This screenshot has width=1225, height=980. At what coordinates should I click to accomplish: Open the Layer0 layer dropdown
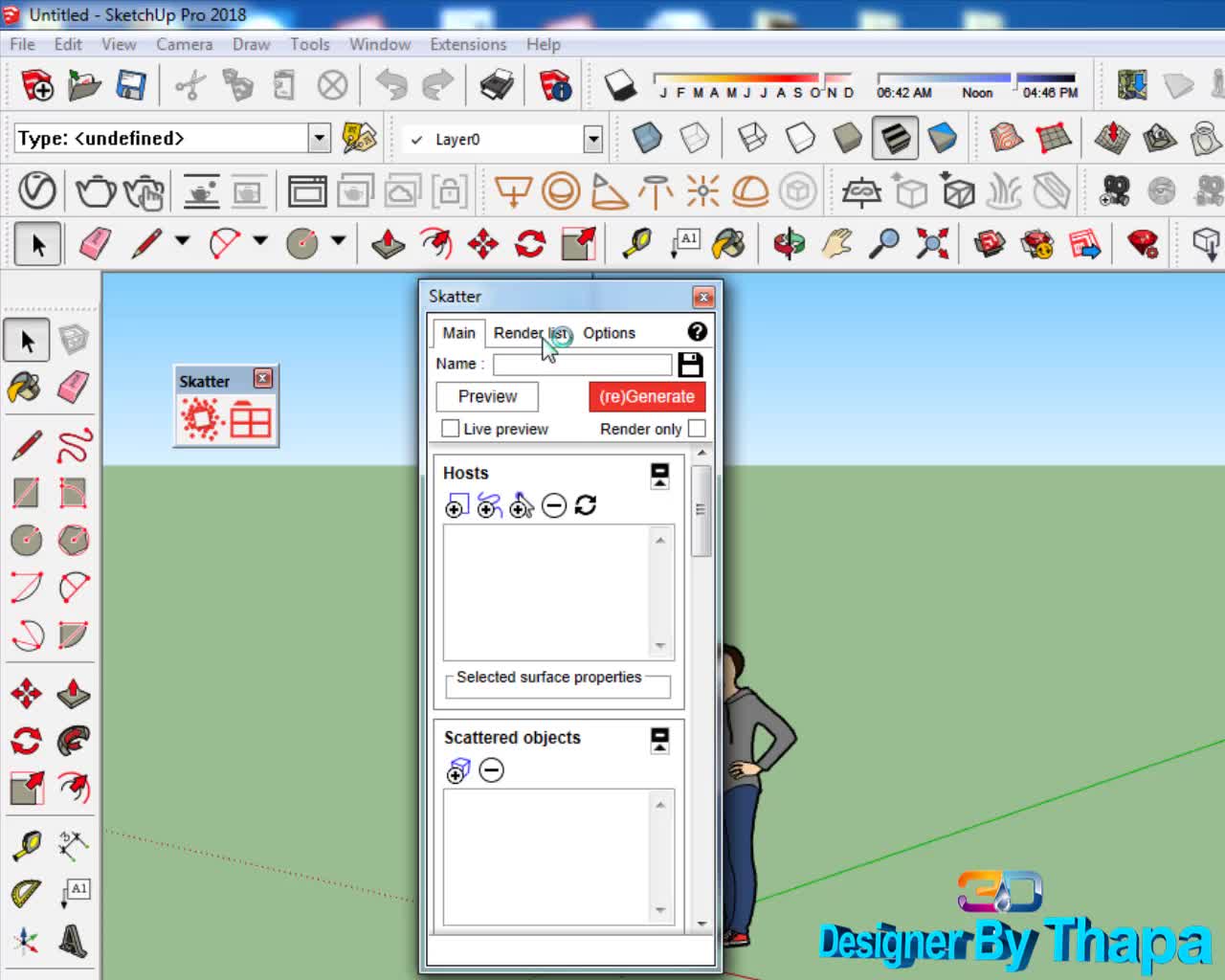tap(593, 140)
